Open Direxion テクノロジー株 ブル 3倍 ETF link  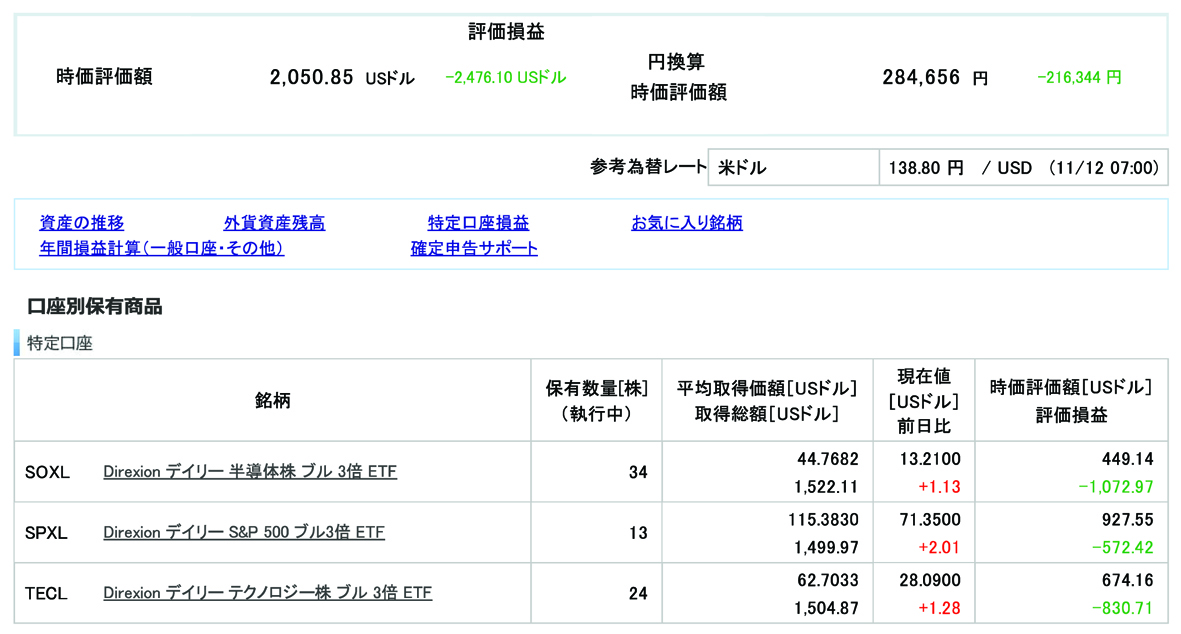[267, 593]
